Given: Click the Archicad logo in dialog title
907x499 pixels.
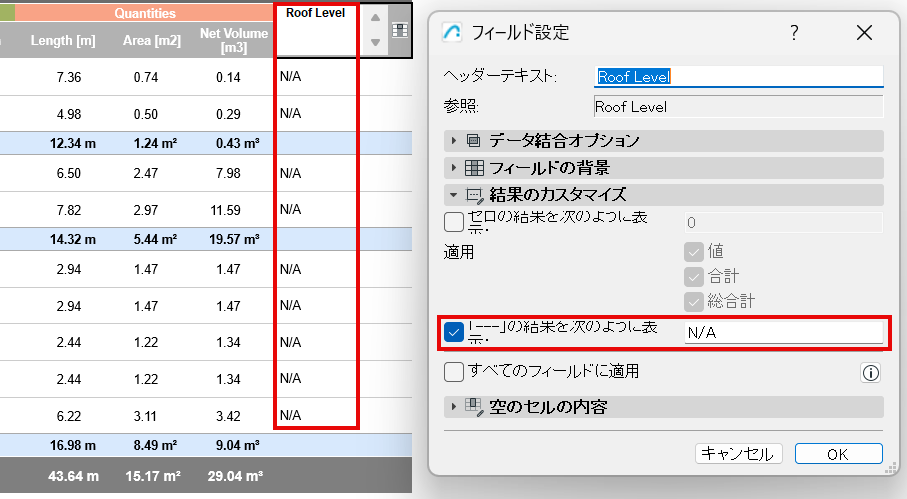Looking at the screenshot, I should pyautogui.click(x=452, y=32).
